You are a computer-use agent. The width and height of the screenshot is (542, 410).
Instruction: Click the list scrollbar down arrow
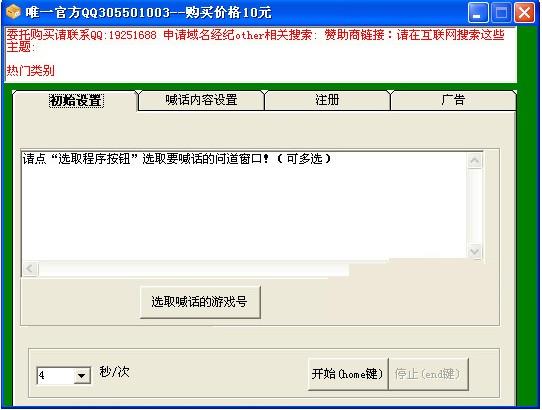pyautogui.click(x=475, y=251)
